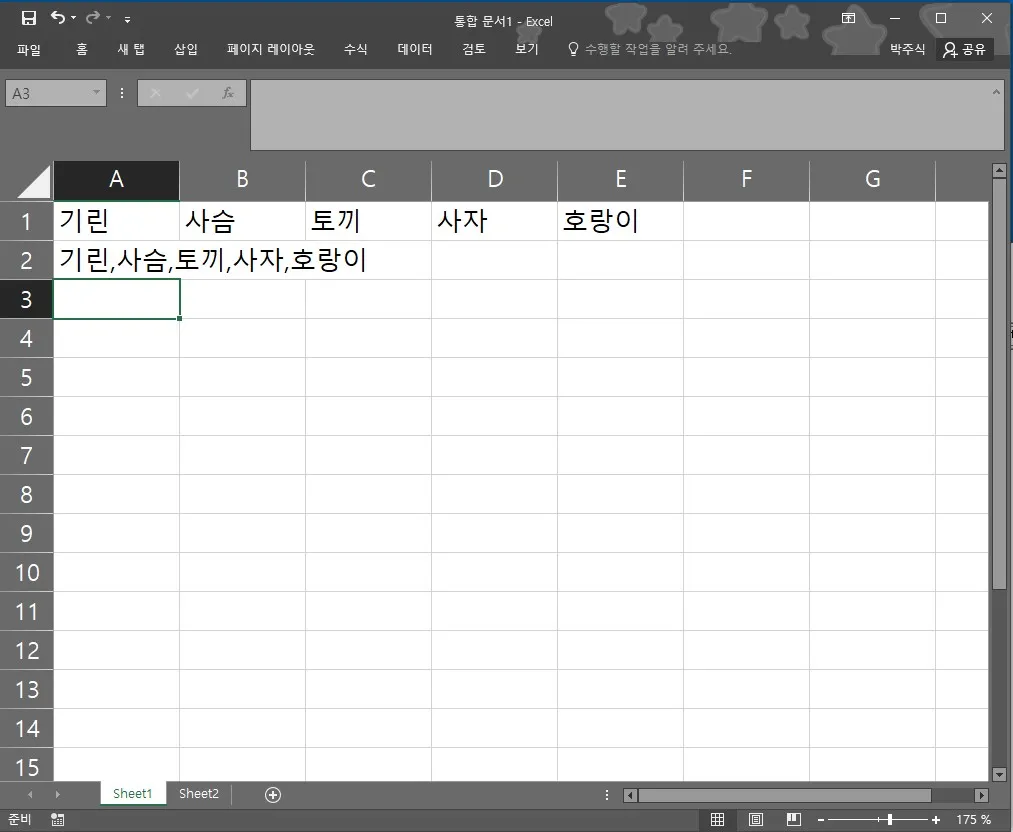
Task: Select cell D1 containing 사자
Action: [495, 222]
